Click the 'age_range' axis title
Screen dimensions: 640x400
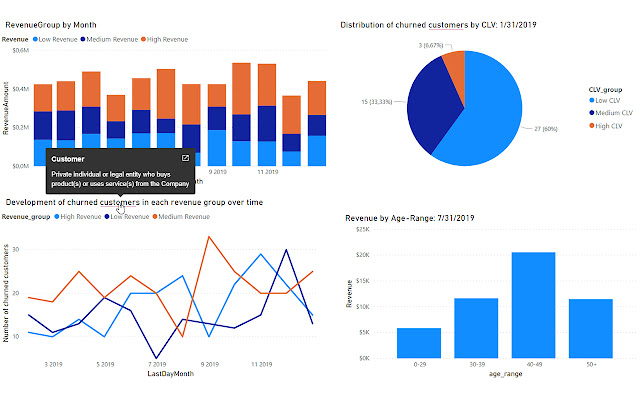(x=505, y=373)
